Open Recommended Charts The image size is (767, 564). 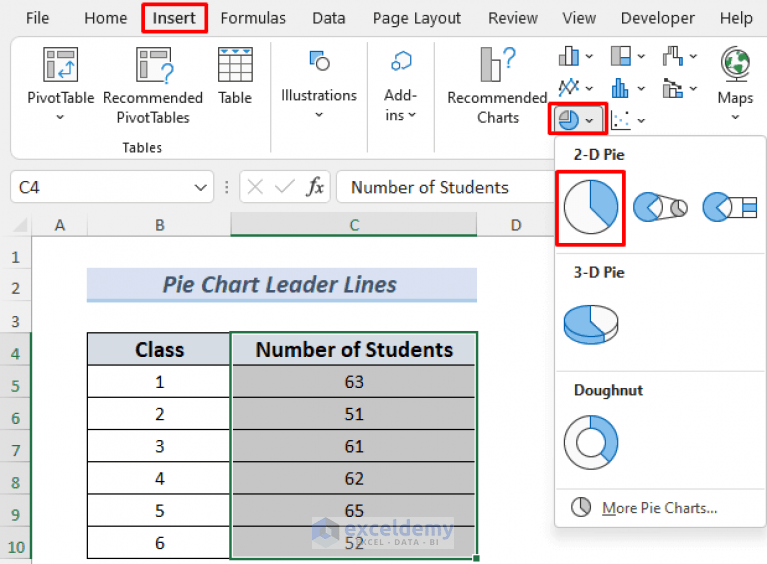coord(497,86)
